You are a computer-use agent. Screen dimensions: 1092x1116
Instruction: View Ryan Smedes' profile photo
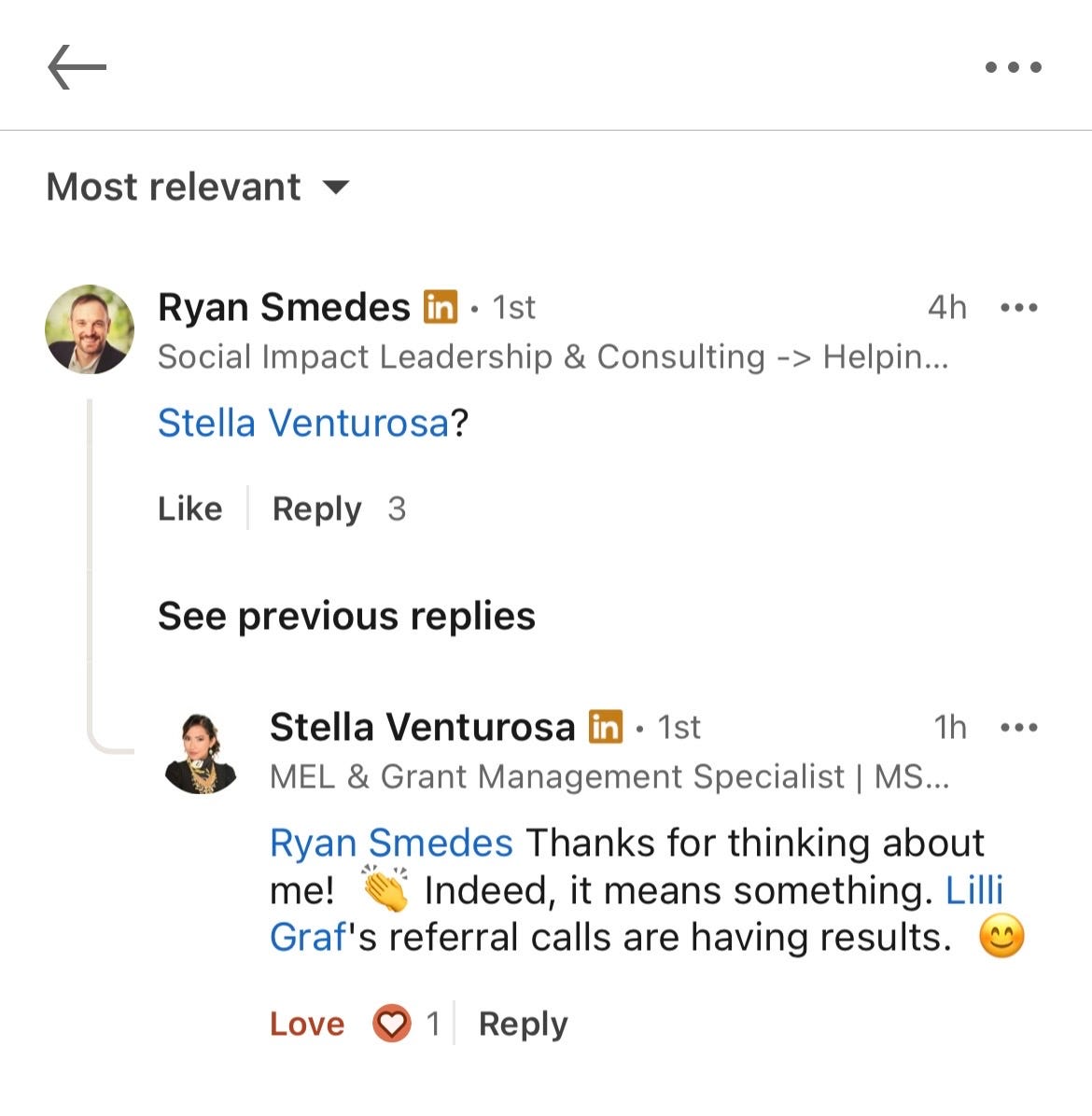tap(90, 328)
